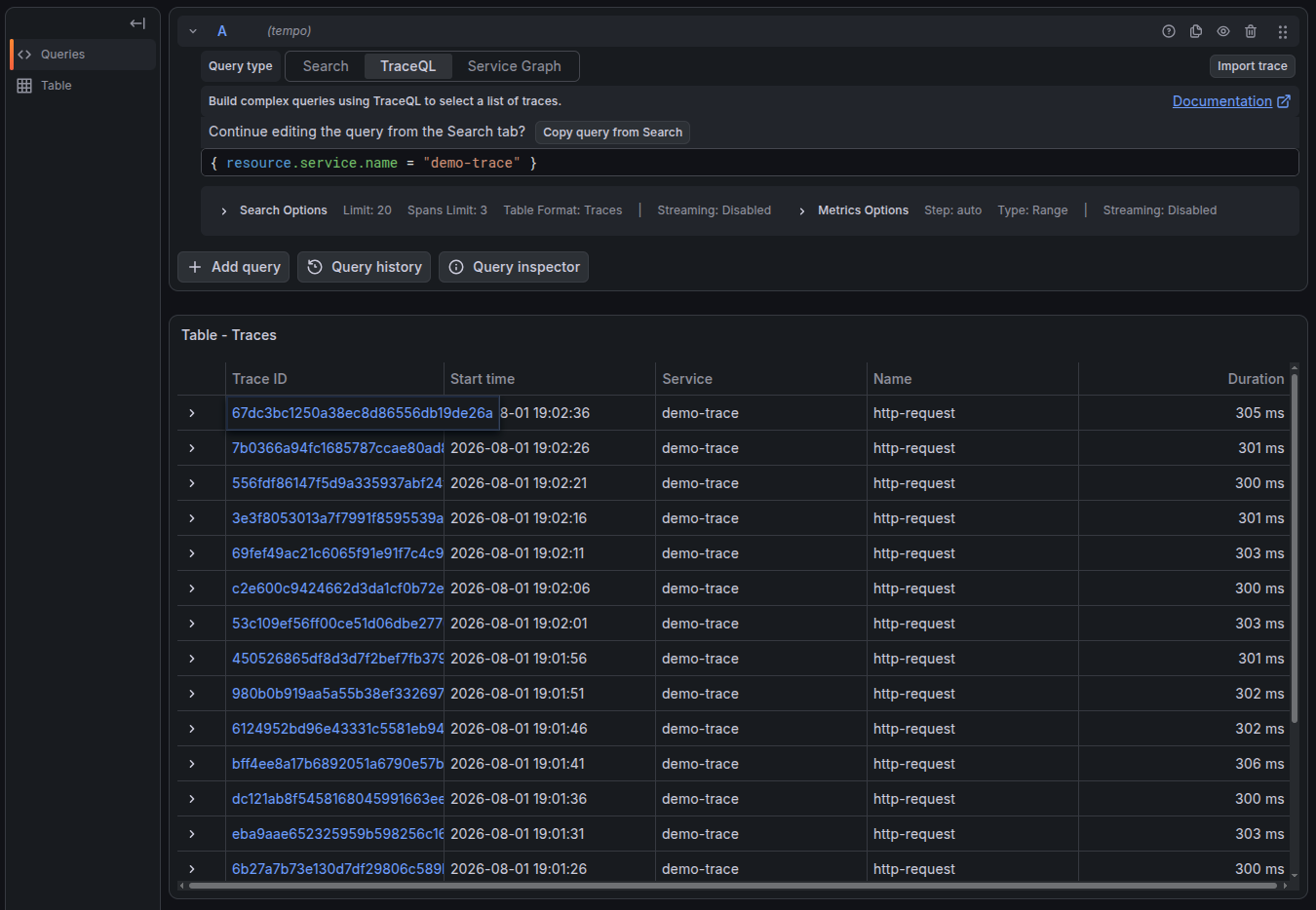Expand trace row bff4ee8a17b68920
The width and height of the screenshot is (1316, 910).
coord(192,764)
